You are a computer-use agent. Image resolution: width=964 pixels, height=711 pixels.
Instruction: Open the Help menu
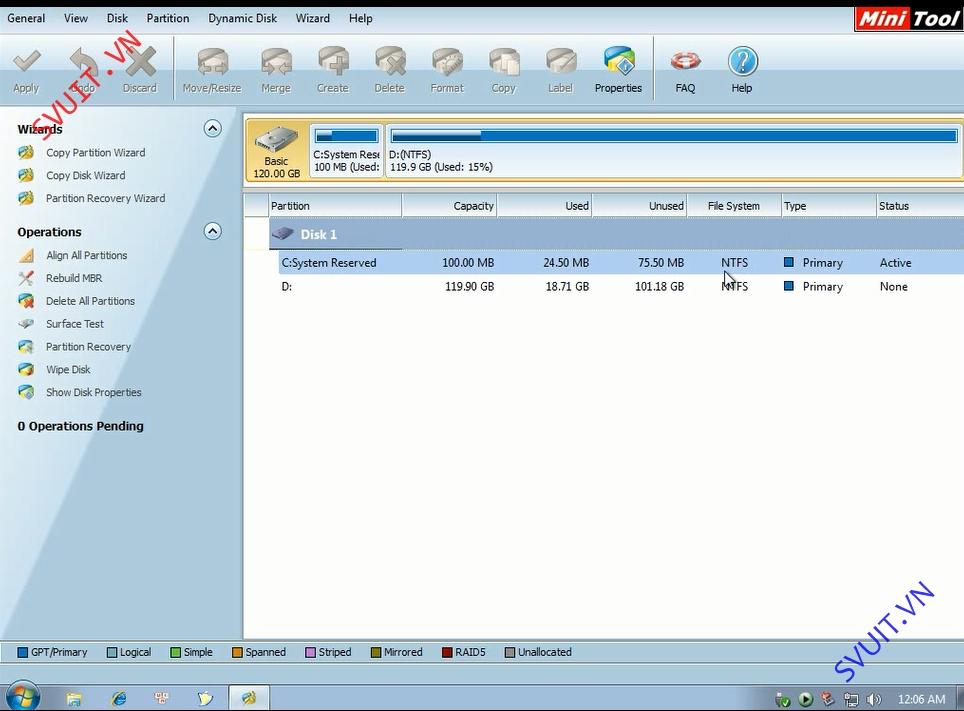point(361,18)
